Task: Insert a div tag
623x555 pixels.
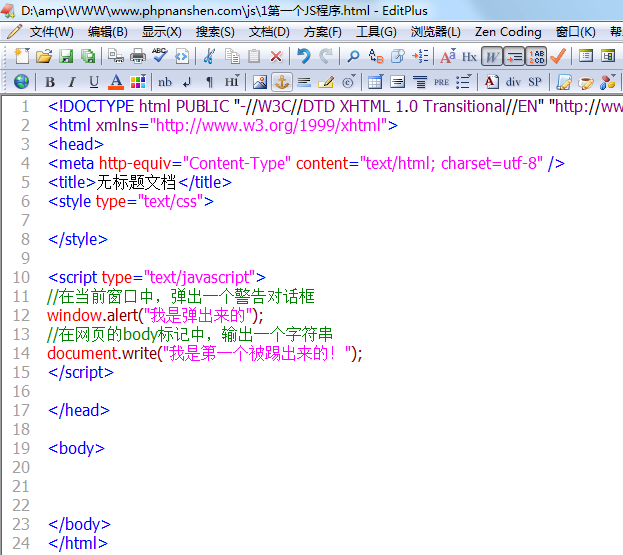Action: [x=513, y=82]
